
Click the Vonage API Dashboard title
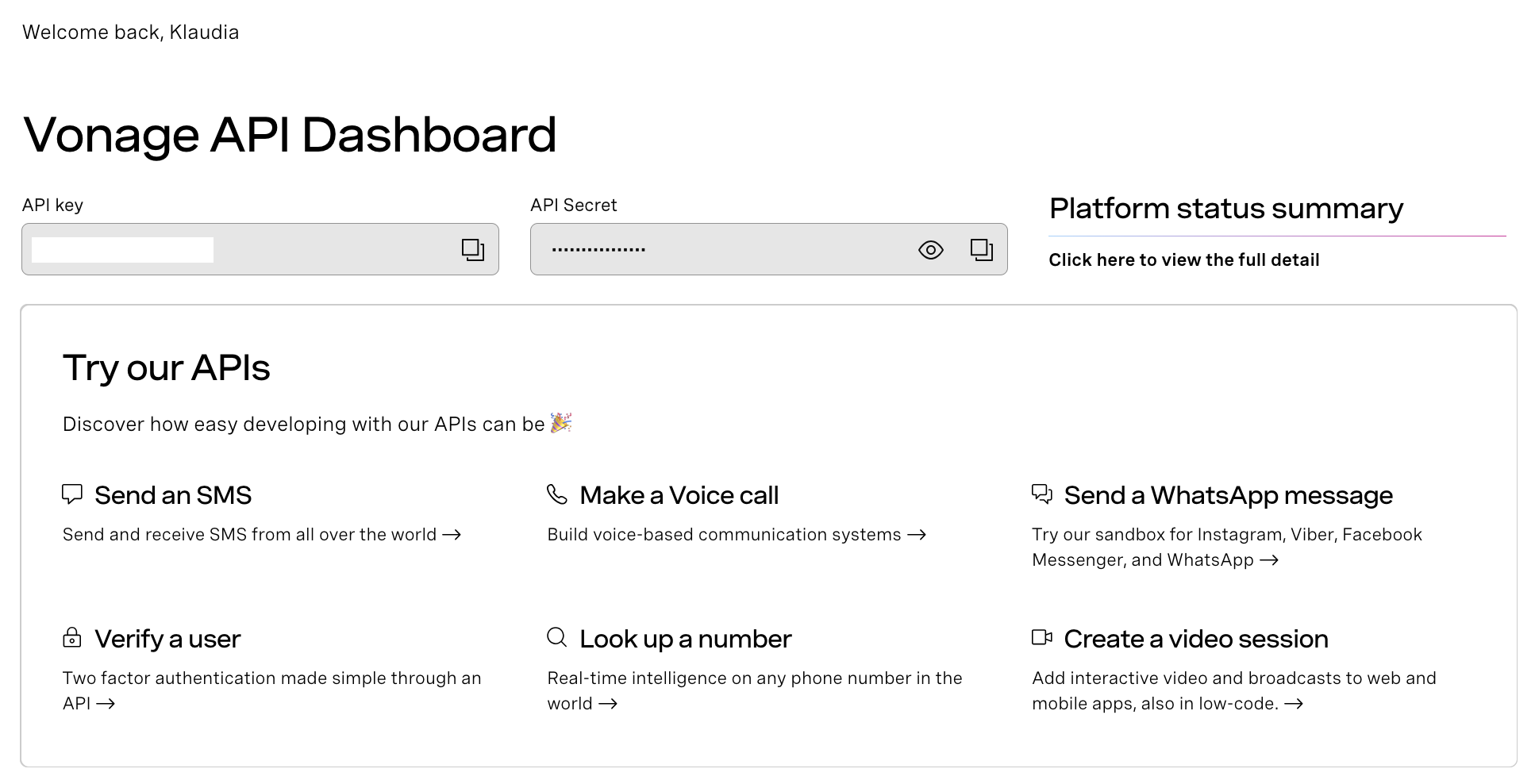coord(290,135)
